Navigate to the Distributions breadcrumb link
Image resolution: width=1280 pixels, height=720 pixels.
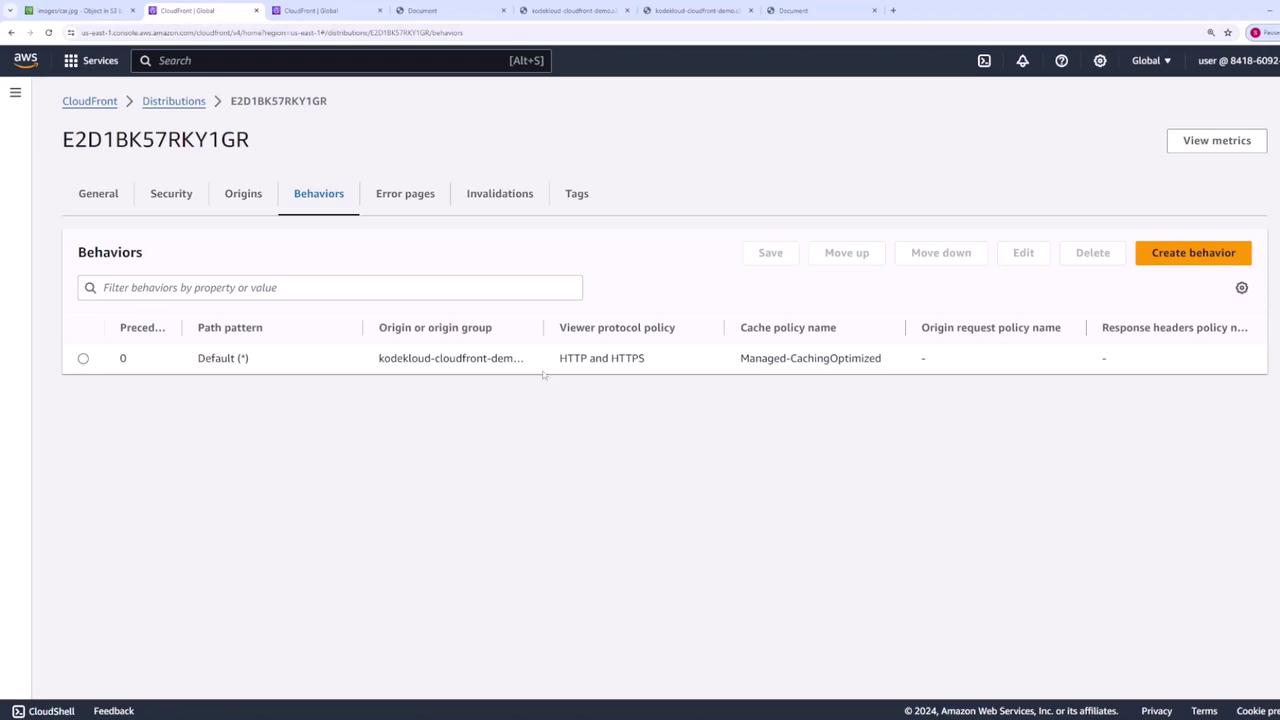174,101
